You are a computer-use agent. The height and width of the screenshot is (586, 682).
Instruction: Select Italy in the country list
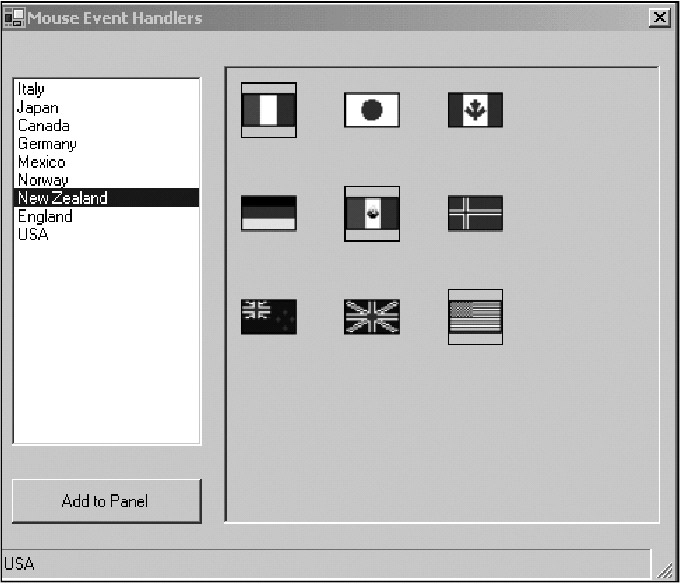point(32,90)
